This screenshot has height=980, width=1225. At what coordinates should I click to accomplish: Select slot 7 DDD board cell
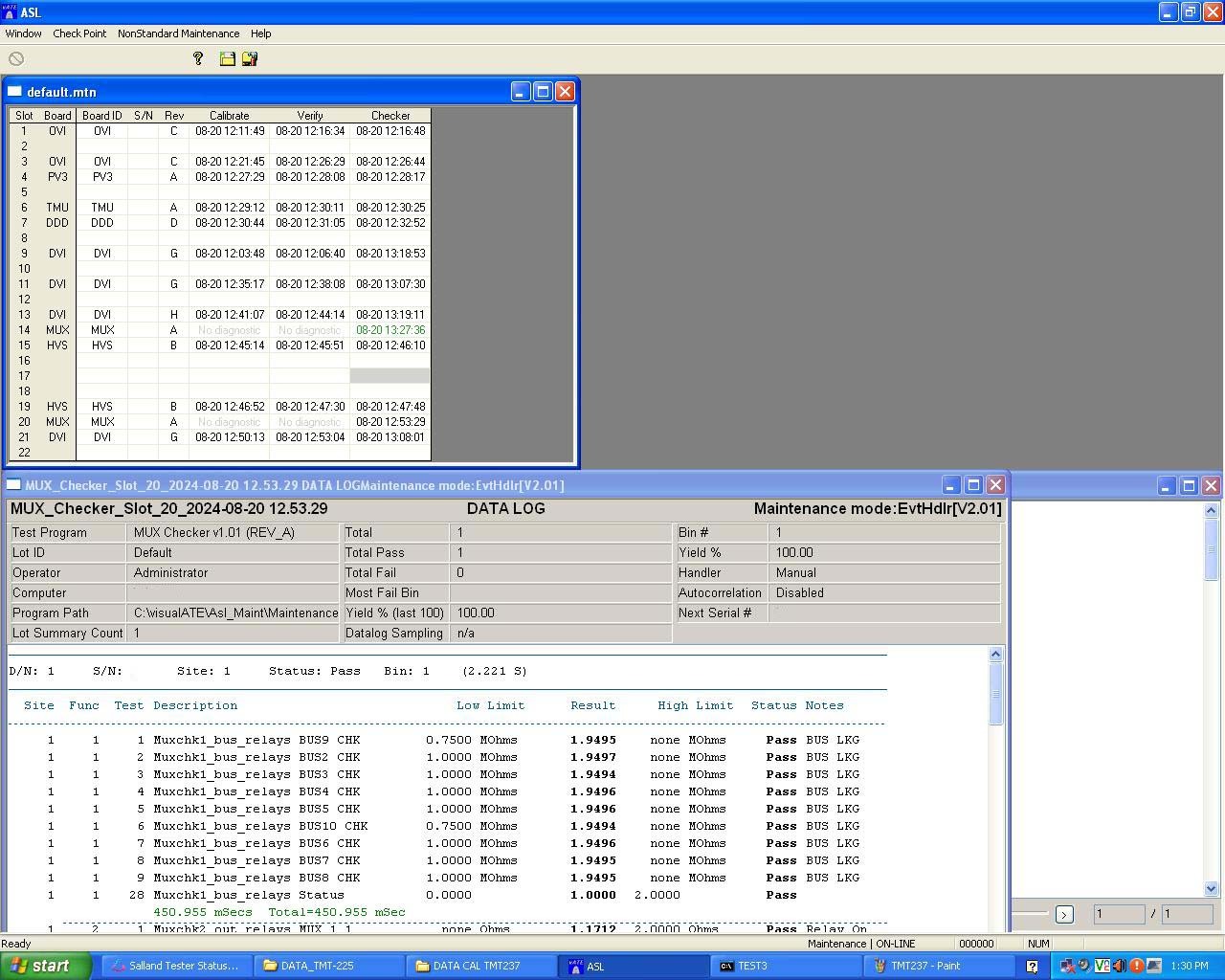click(x=57, y=223)
